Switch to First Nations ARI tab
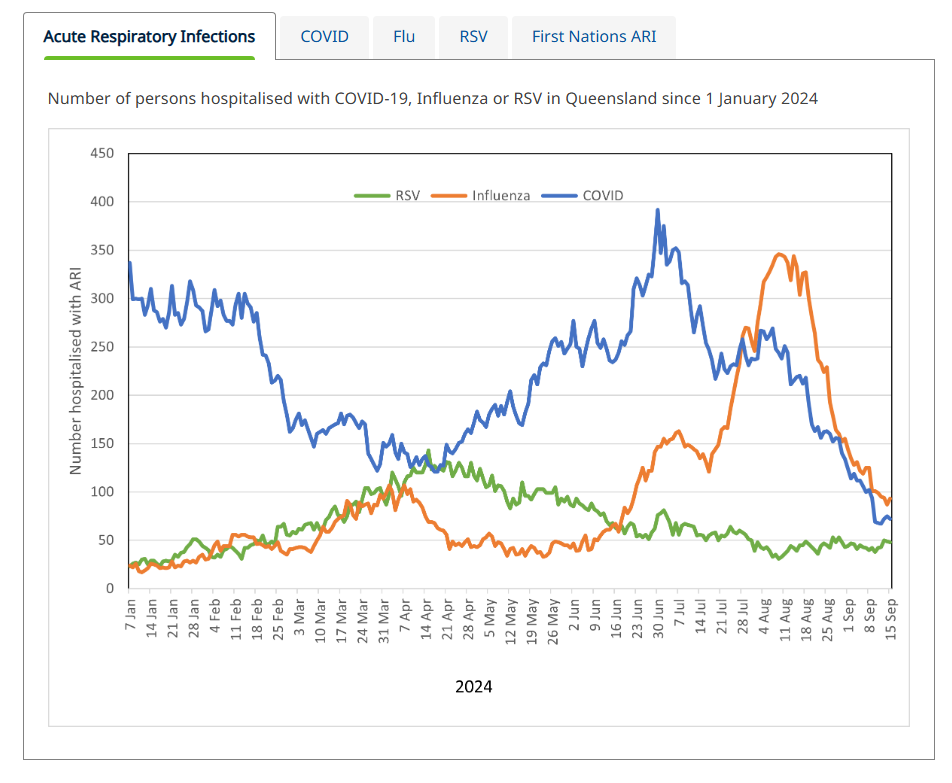This screenshot has height=783, width=952. point(594,37)
